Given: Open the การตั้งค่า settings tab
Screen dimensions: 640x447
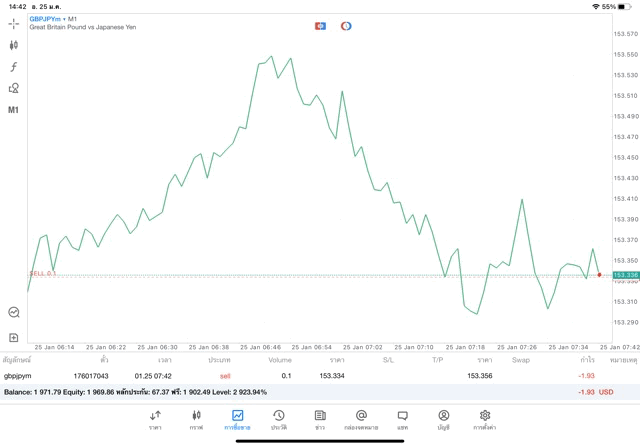Looking at the screenshot, I should click(485, 419).
